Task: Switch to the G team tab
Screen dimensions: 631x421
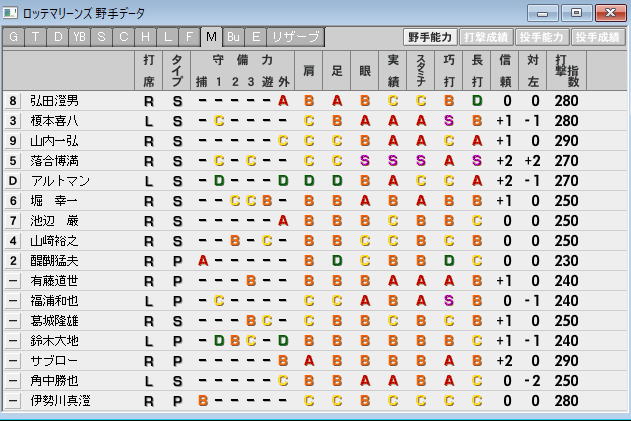Action: pyautogui.click(x=13, y=37)
